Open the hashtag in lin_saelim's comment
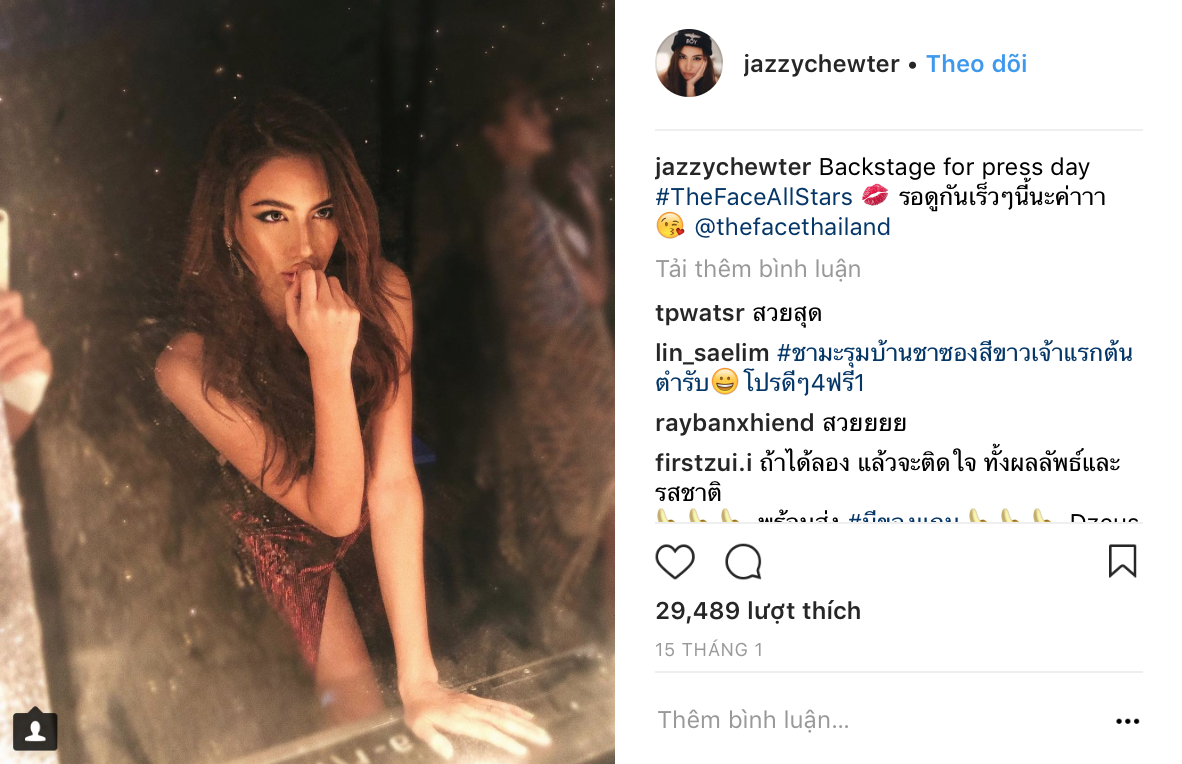 tap(894, 368)
